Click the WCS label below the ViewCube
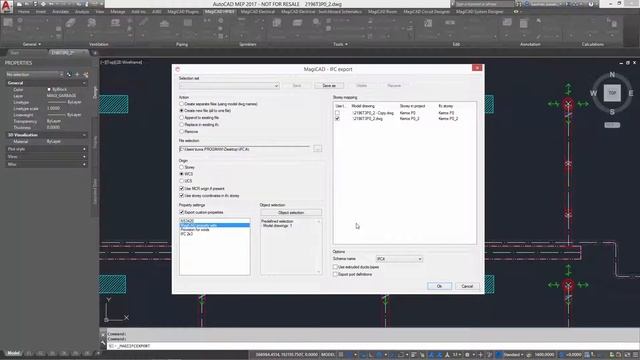This screenshot has height=360, width=640. pyautogui.click(x=612, y=125)
